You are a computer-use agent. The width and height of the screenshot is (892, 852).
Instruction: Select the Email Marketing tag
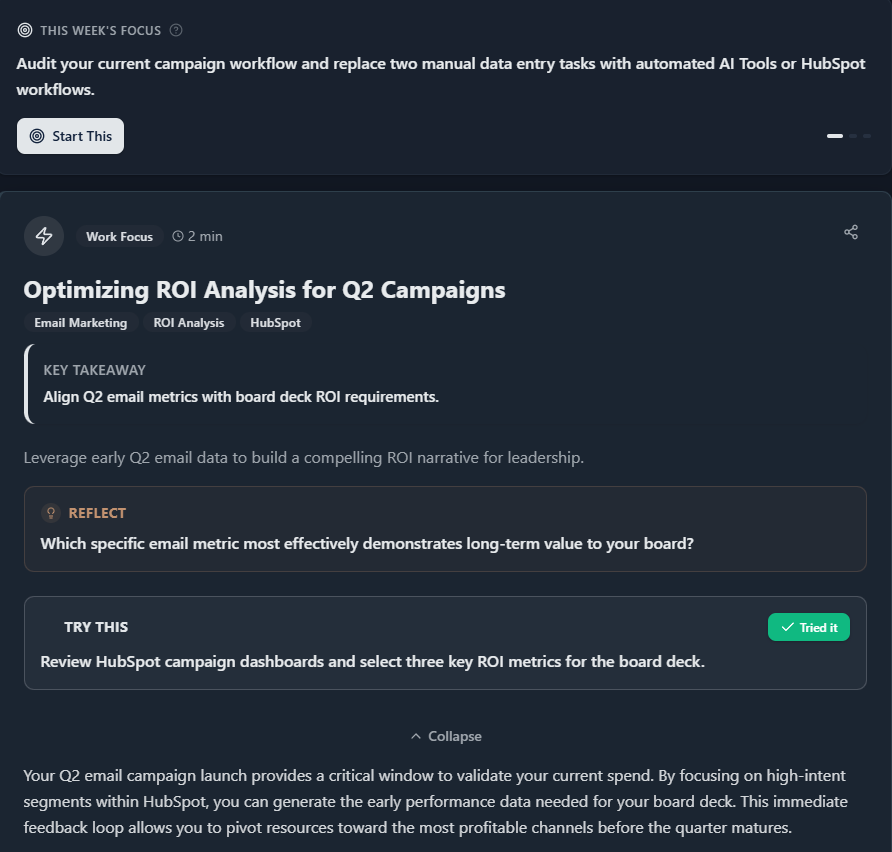coord(81,323)
